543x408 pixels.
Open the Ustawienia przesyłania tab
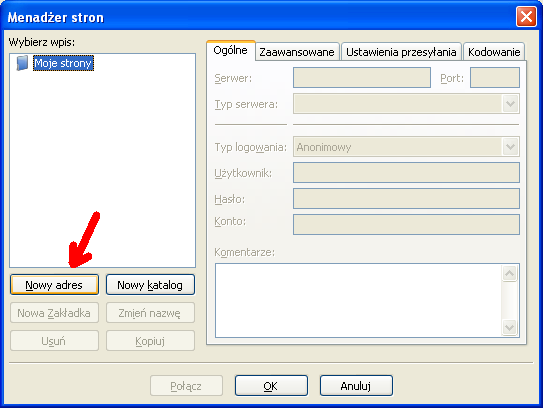click(401, 52)
